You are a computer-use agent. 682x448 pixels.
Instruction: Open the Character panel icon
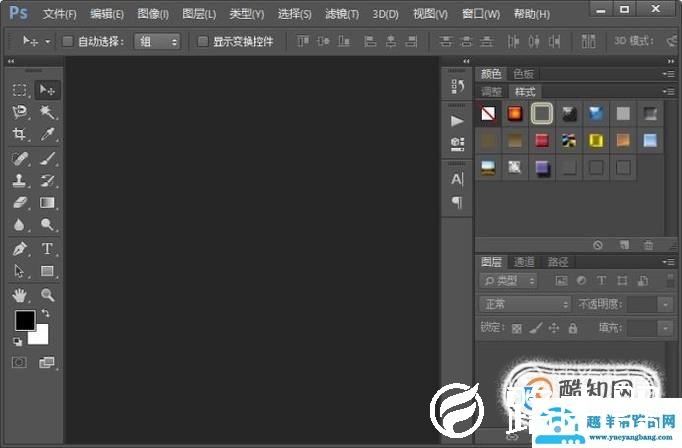click(457, 179)
